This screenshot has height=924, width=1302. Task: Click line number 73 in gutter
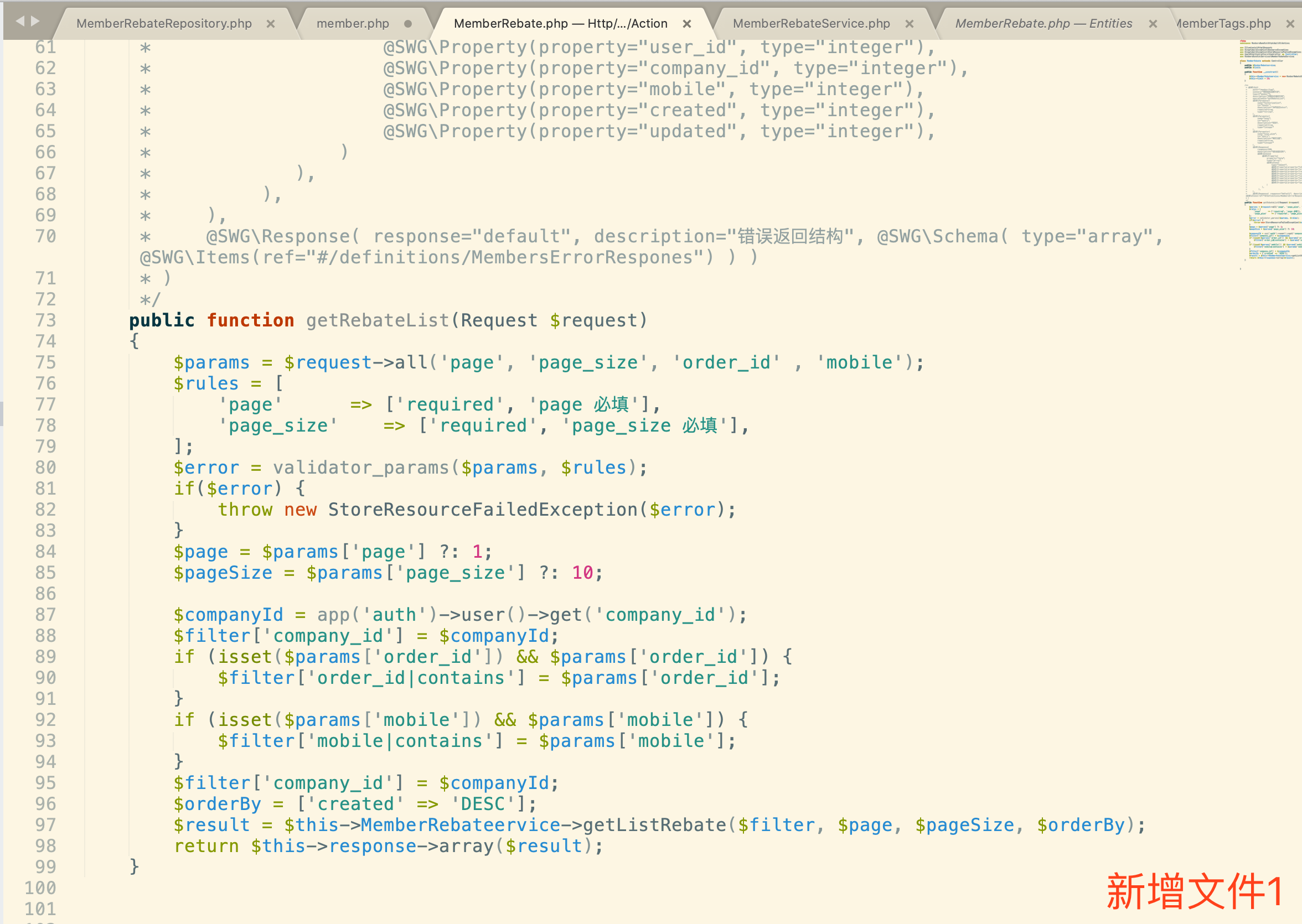(45, 320)
